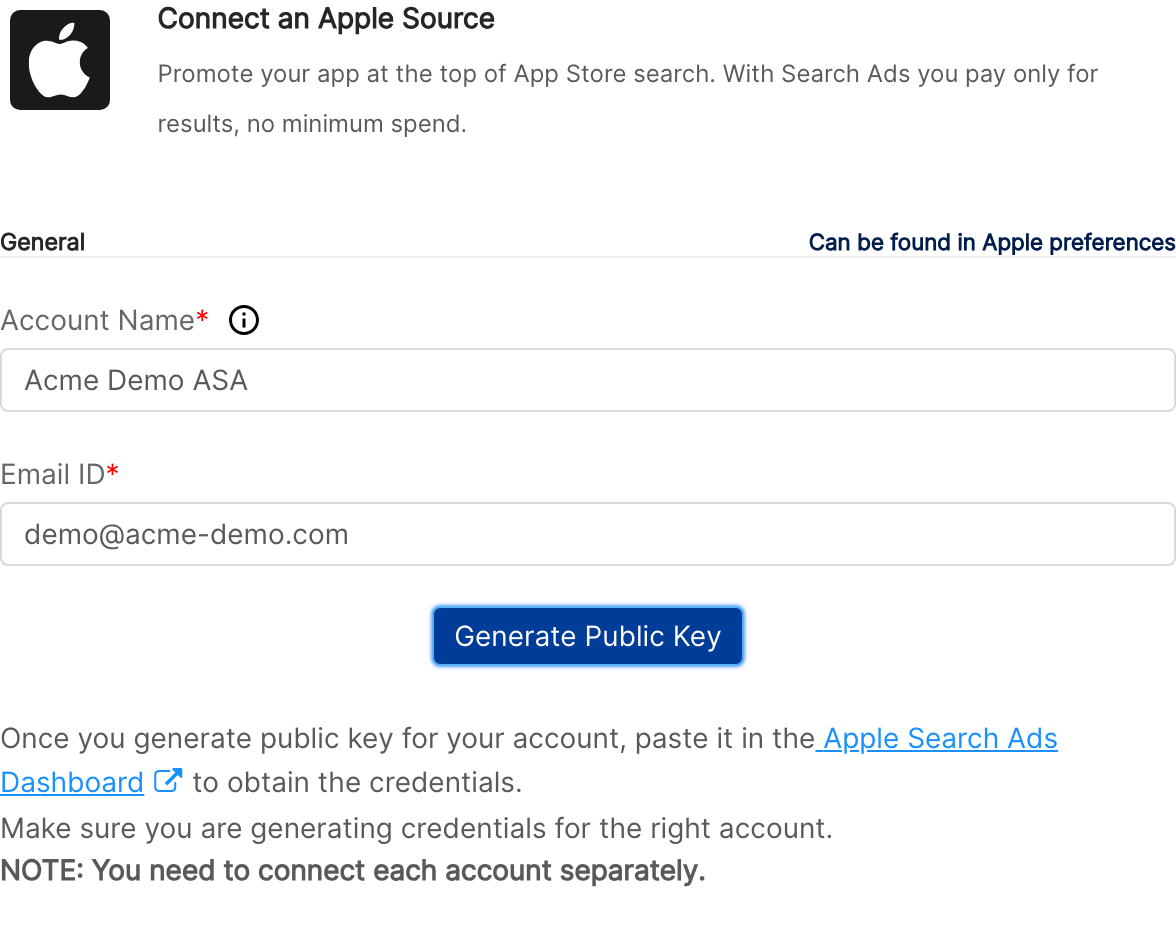
Task: Click the 'Connect an Apple Source' heading
Action: coord(326,19)
